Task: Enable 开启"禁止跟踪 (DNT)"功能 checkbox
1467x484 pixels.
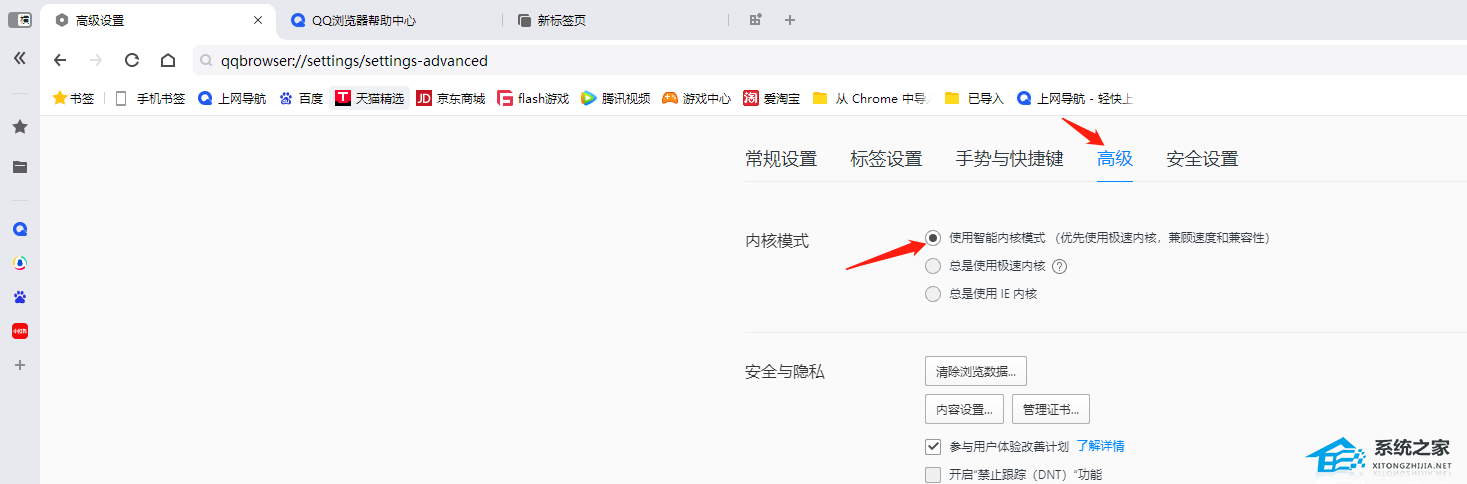Action: (x=933, y=475)
